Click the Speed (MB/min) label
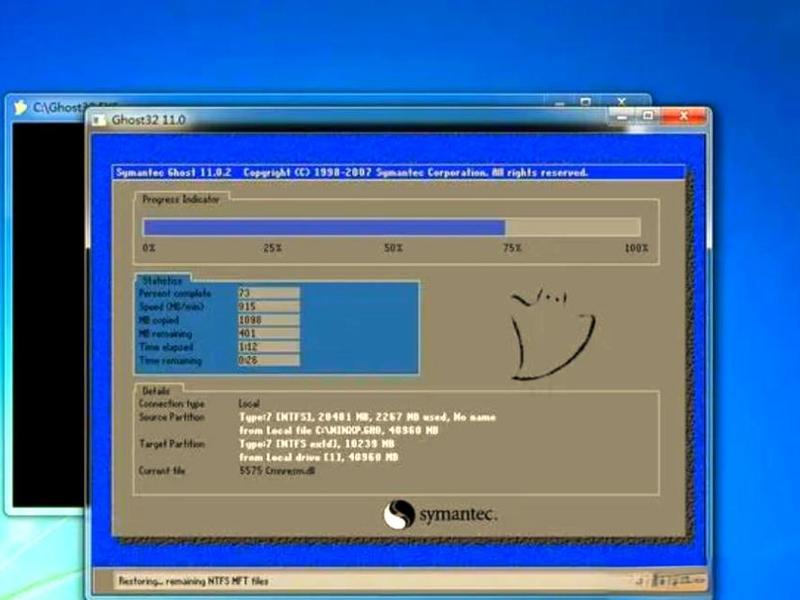800x600 pixels. [x=171, y=306]
